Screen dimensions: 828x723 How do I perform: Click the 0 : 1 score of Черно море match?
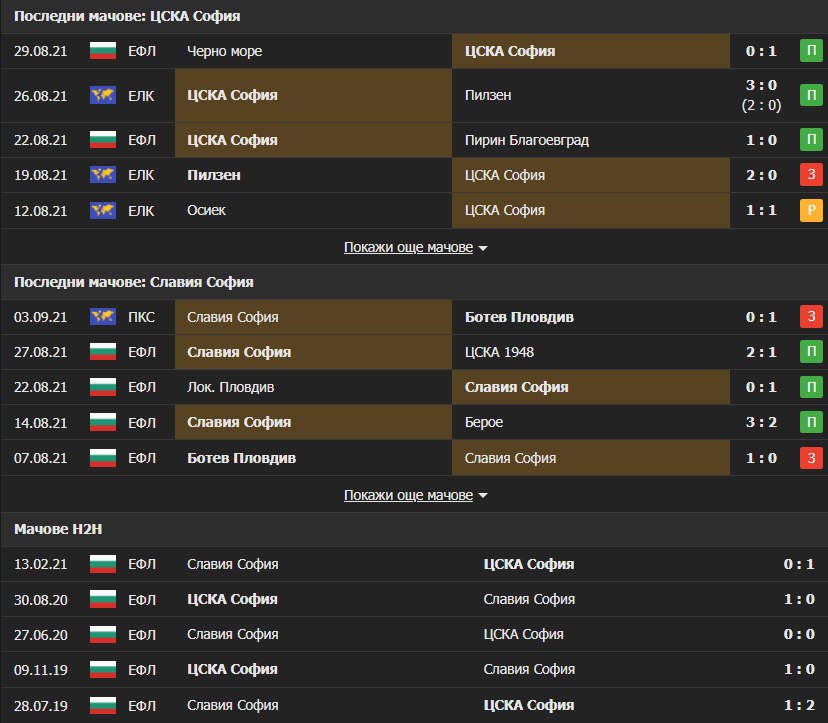[x=761, y=51]
